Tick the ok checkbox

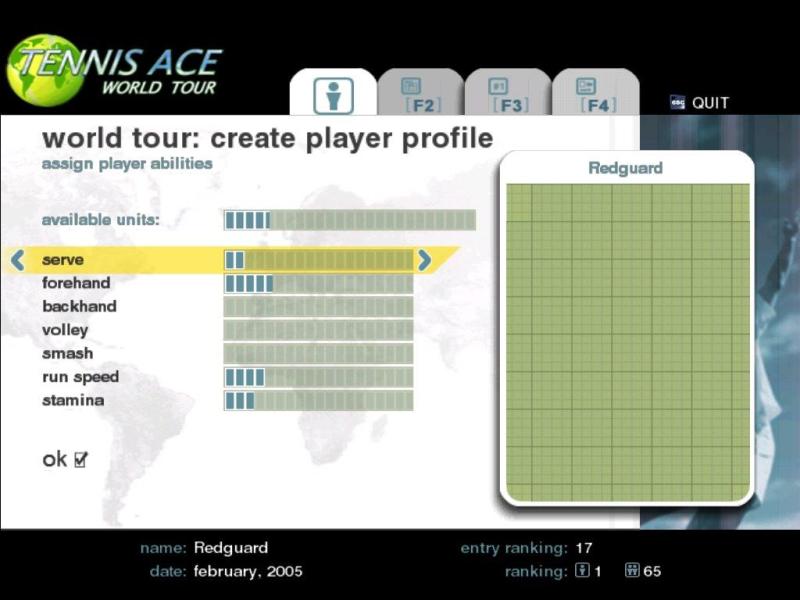coord(81,460)
